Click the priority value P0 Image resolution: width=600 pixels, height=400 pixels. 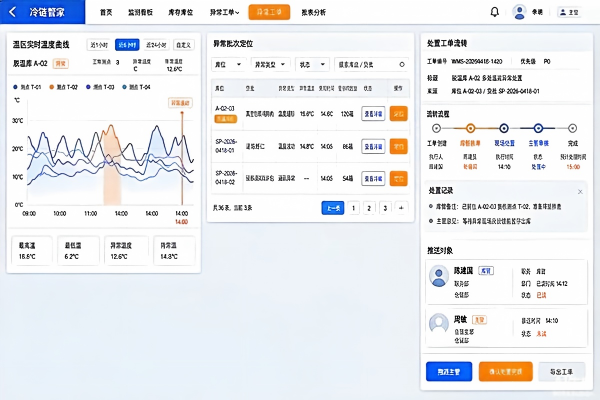(x=547, y=62)
